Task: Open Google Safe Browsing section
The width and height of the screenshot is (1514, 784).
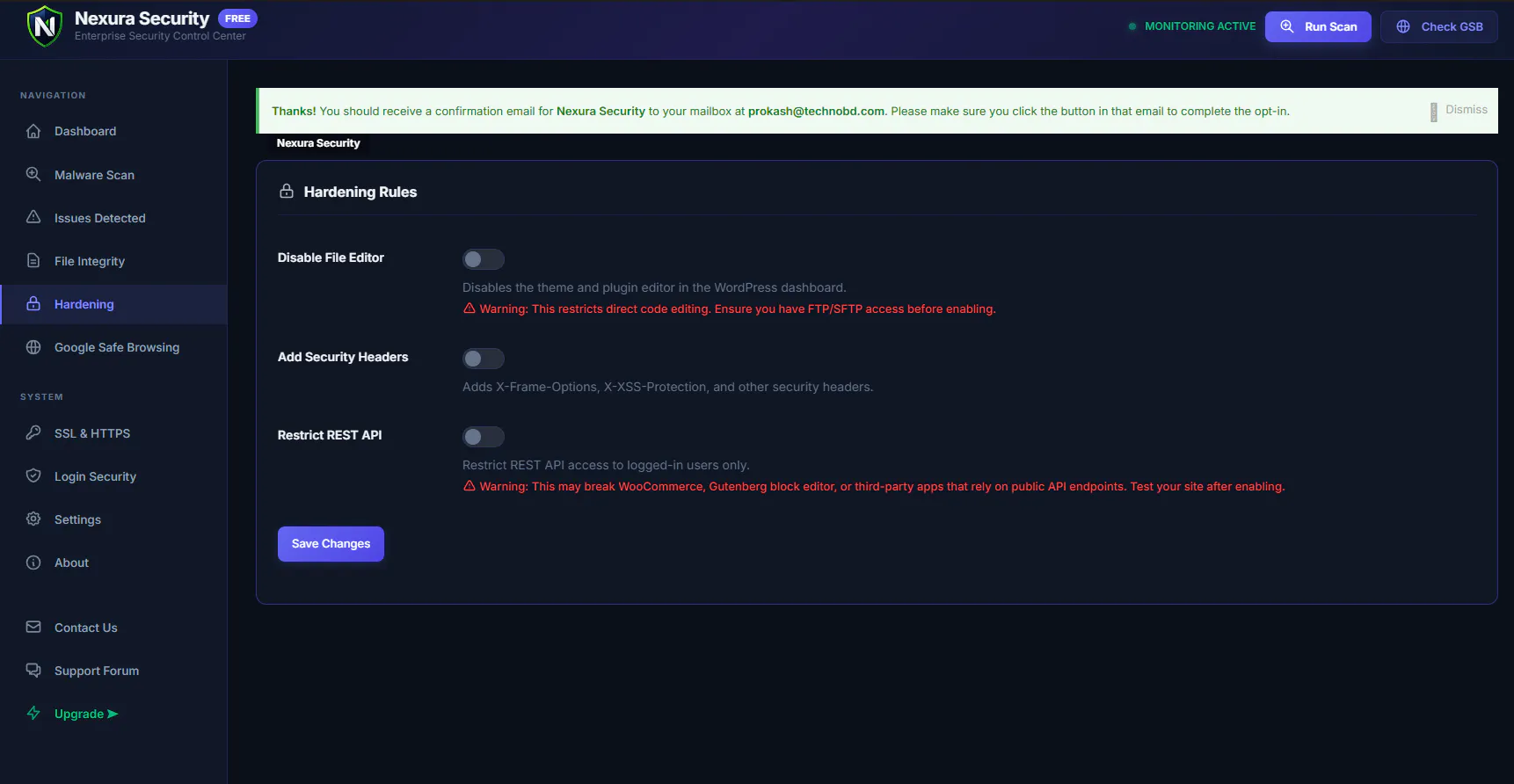Action: coord(113,347)
